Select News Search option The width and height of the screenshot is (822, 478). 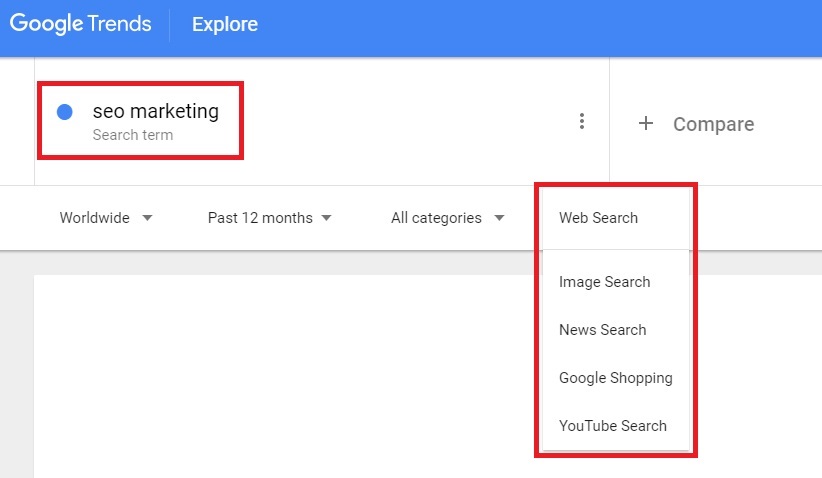(603, 330)
